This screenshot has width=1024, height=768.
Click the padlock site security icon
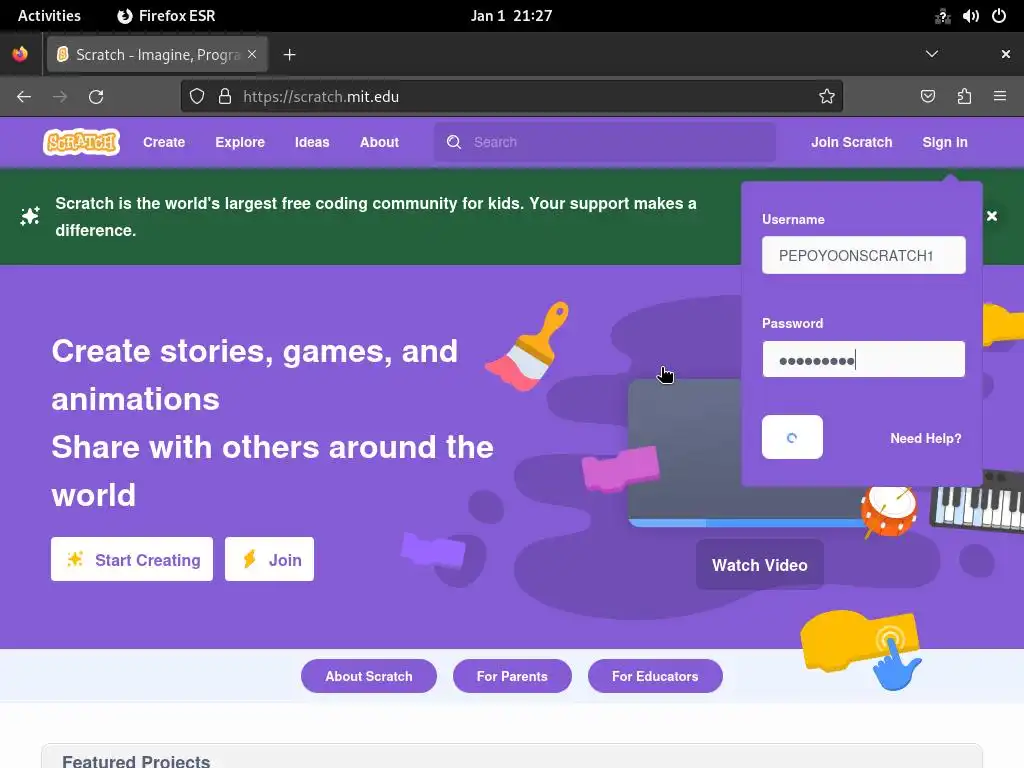pyautogui.click(x=225, y=97)
